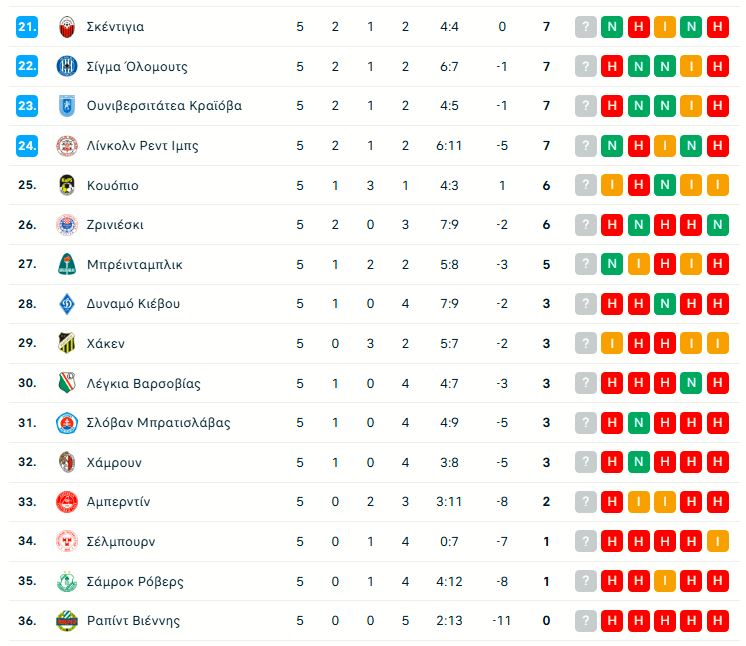Viewport: 746px width, 646px height.
Task: Click the orange I form badge for Σκέντιγια
Action: click(x=664, y=27)
